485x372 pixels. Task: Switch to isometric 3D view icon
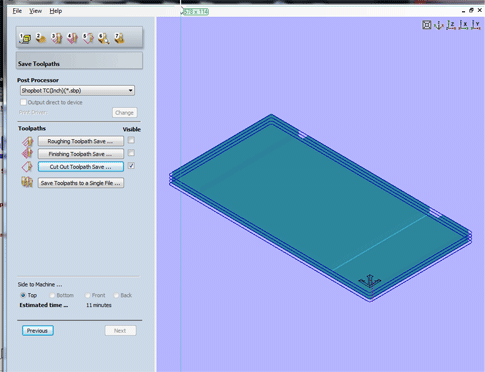[x=439, y=25]
